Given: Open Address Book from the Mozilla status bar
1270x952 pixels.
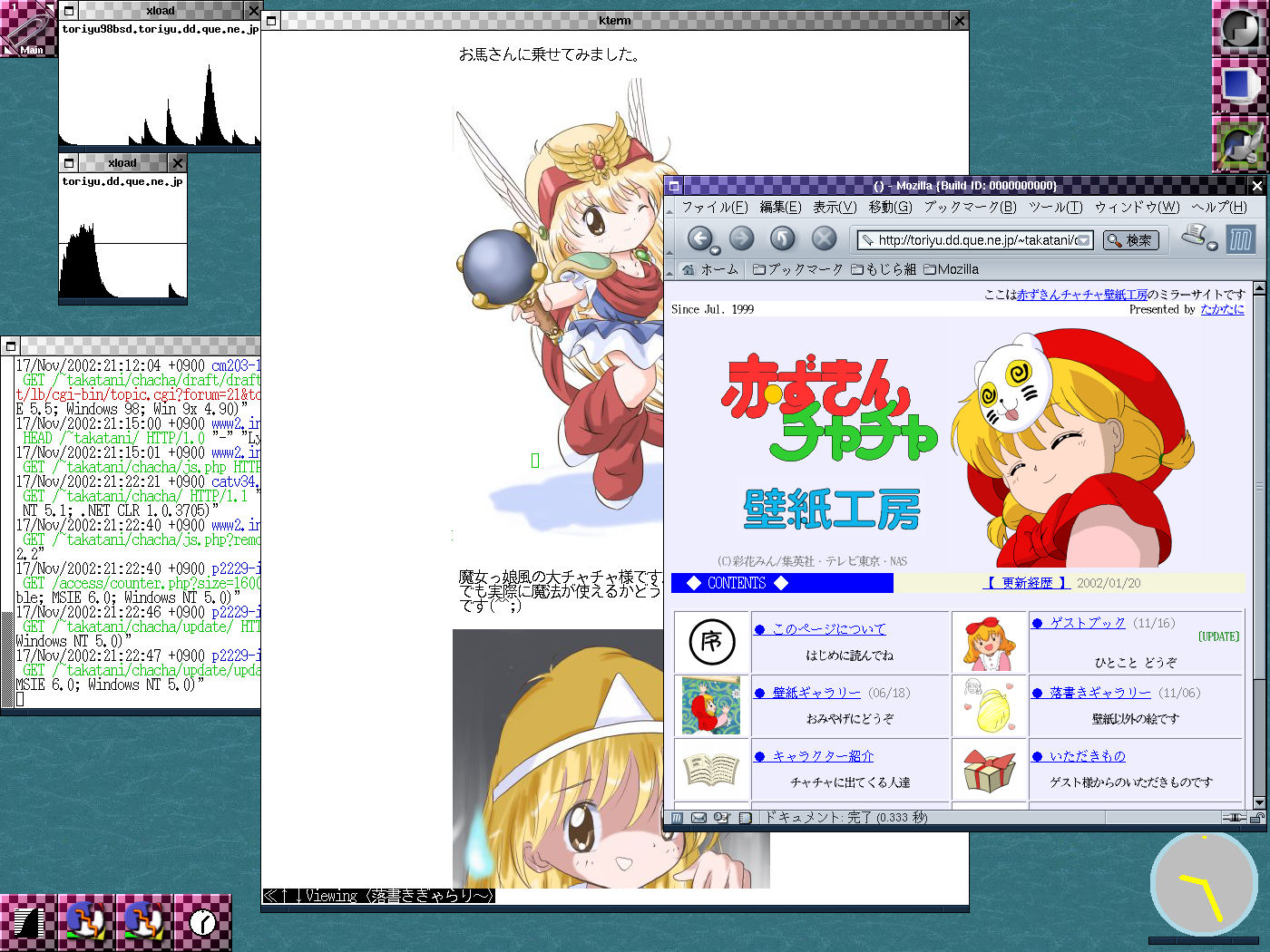Looking at the screenshot, I should coord(745,818).
